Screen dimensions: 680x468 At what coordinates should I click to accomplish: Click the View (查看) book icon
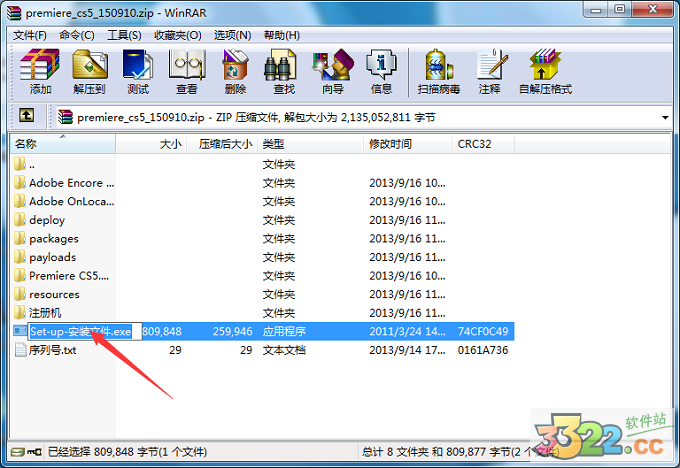coord(187,65)
